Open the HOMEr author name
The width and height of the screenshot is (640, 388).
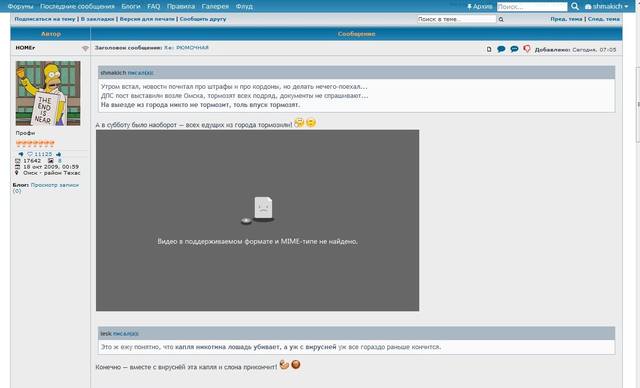tap(25, 48)
